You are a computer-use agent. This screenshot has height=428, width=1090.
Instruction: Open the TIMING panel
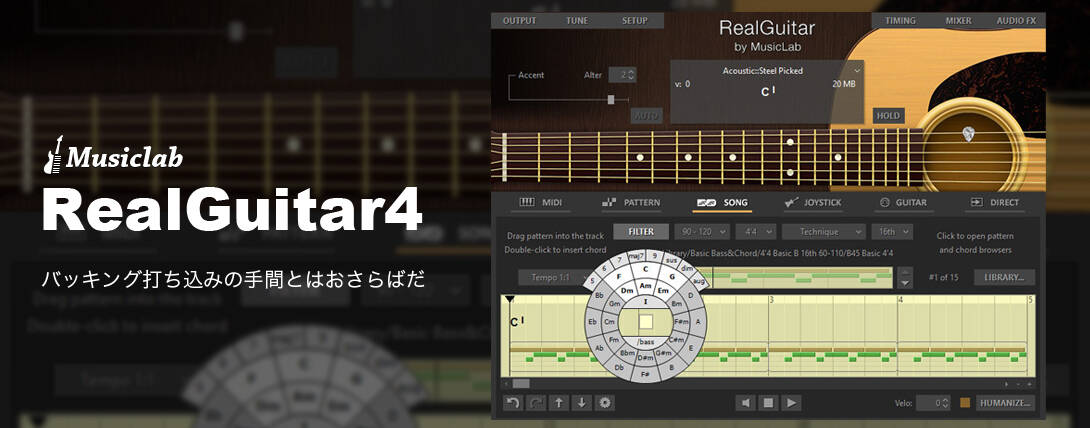click(900, 21)
